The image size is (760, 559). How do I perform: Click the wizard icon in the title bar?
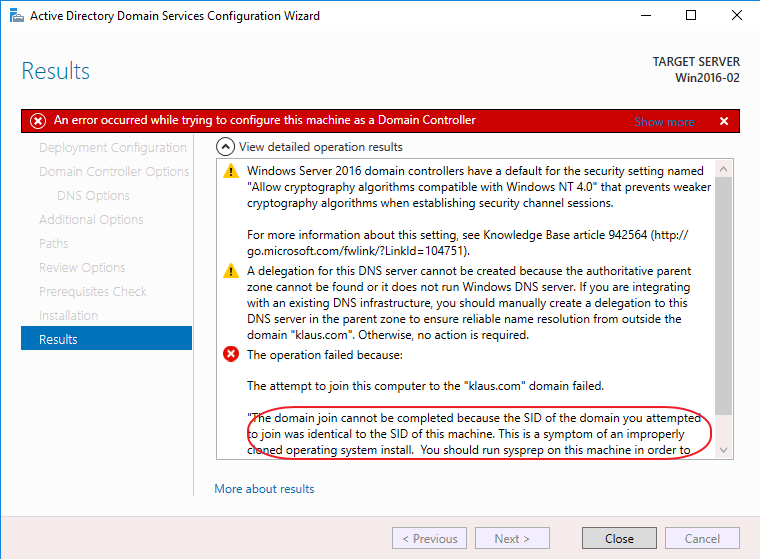[14, 15]
